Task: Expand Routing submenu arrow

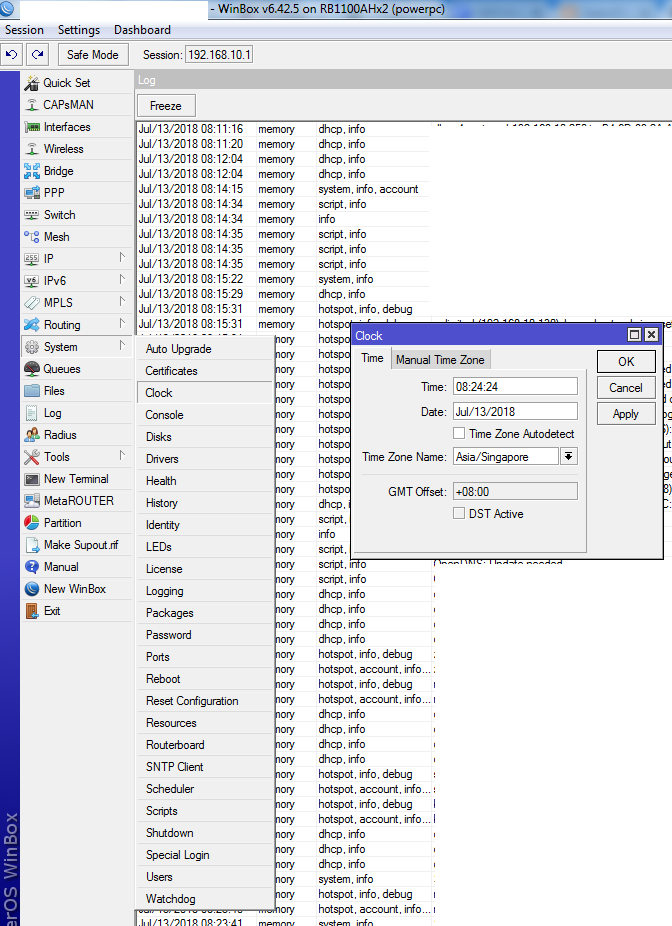Action: (122, 324)
